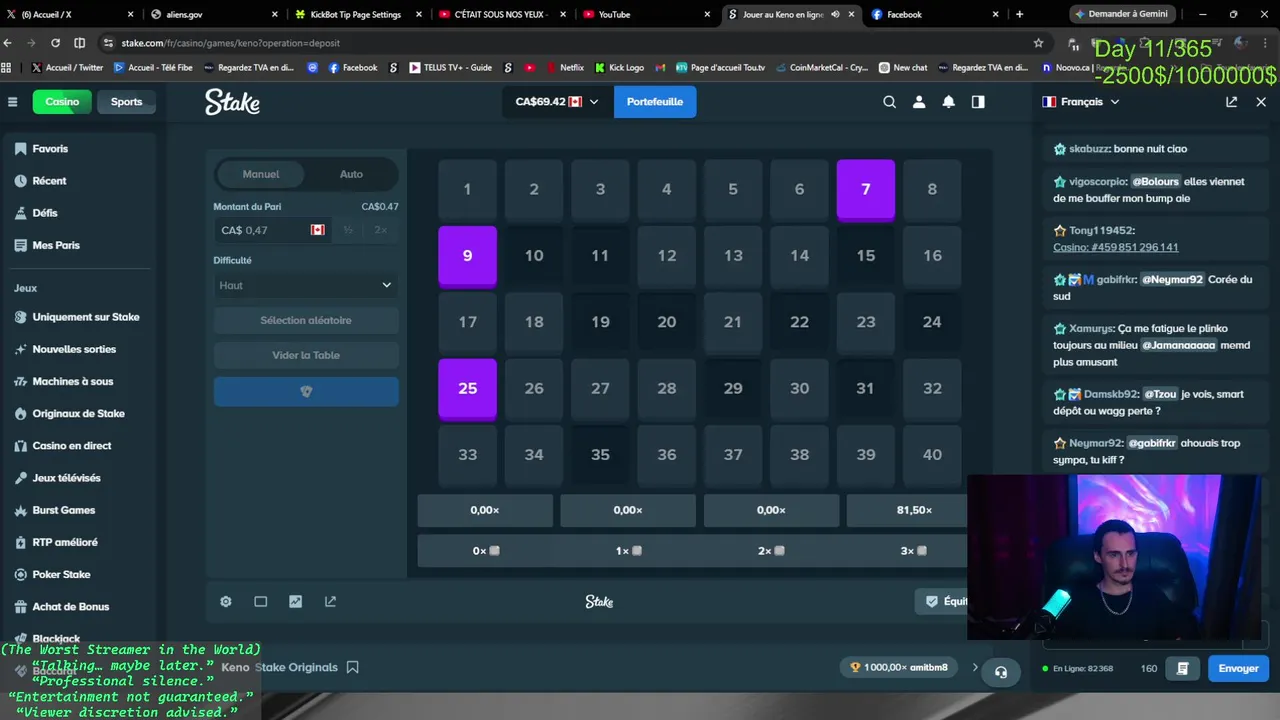
Task: Select Keno tile 1
Action: pos(467,189)
